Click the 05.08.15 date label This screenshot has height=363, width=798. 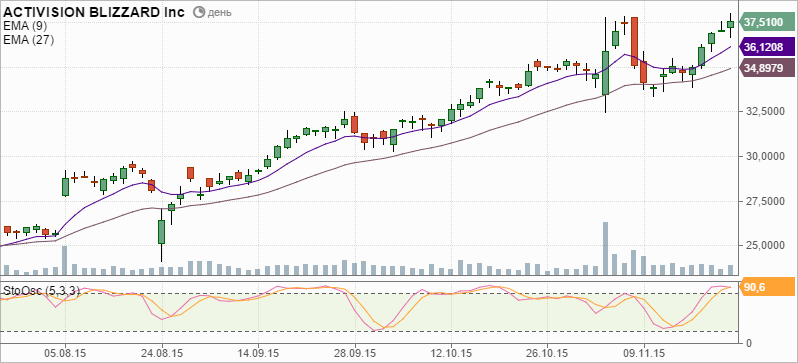(65, 352)
